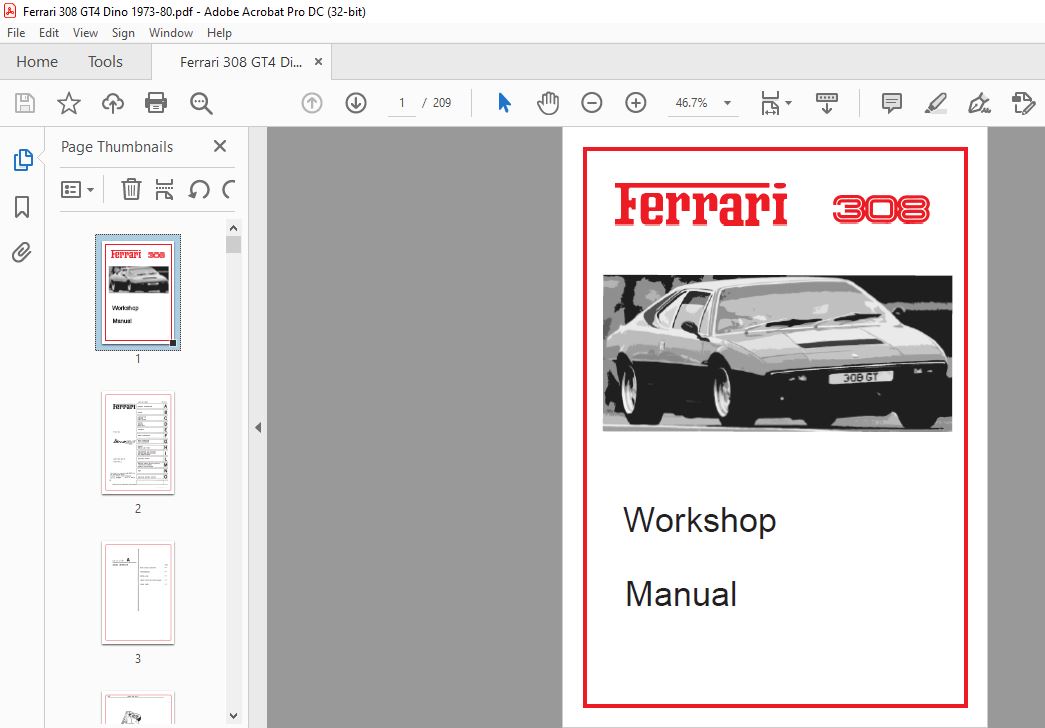Delete the selected page with the trash icon
1045x728 pixels.
pos(131,189)
